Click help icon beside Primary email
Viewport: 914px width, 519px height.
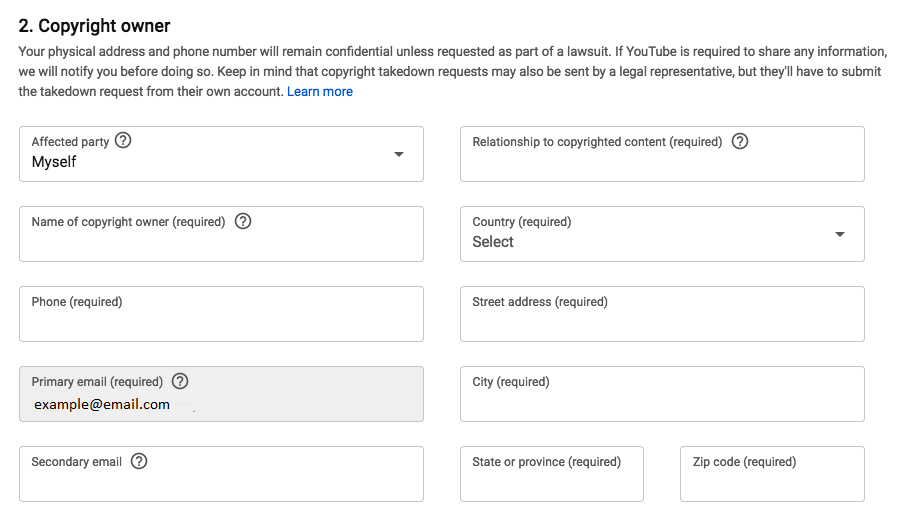pos(180,381)
